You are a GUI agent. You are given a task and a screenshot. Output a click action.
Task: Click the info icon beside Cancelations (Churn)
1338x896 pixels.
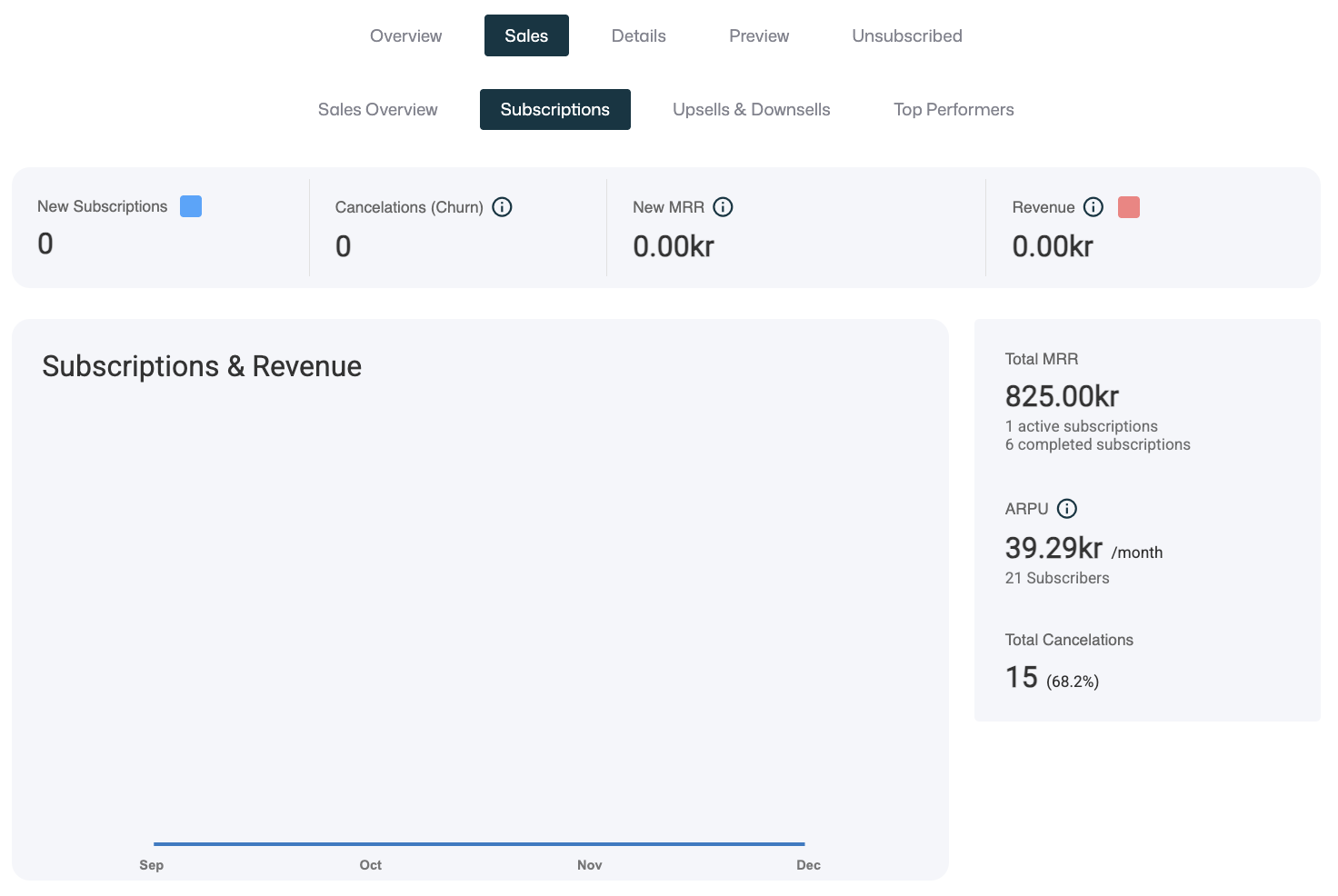[x=502, y=207]
